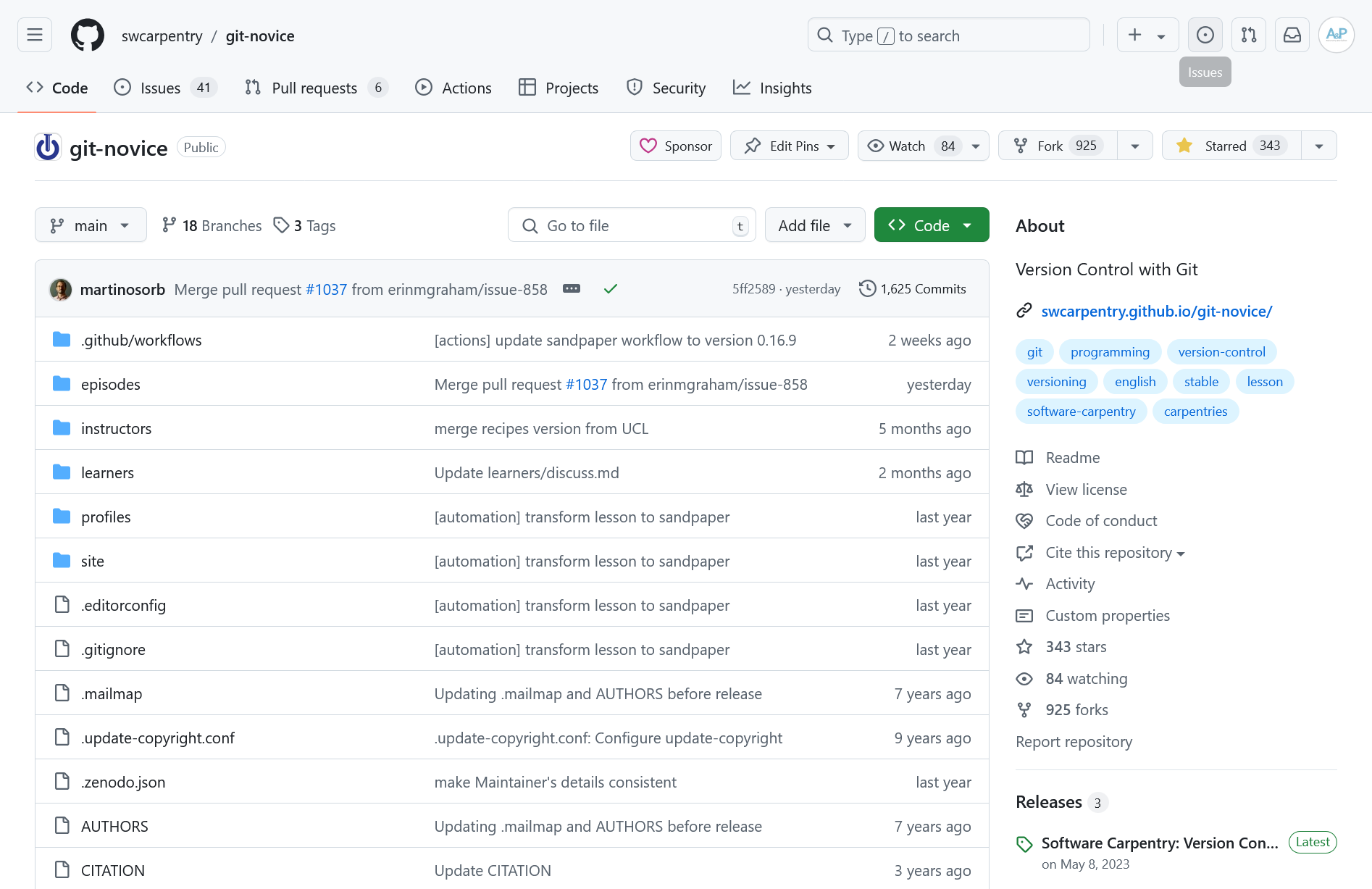This screenshot has height=889, width=1372.
Task: Fork the git-novice repository
Action: pyautogui.click(x=1058, y=146)
